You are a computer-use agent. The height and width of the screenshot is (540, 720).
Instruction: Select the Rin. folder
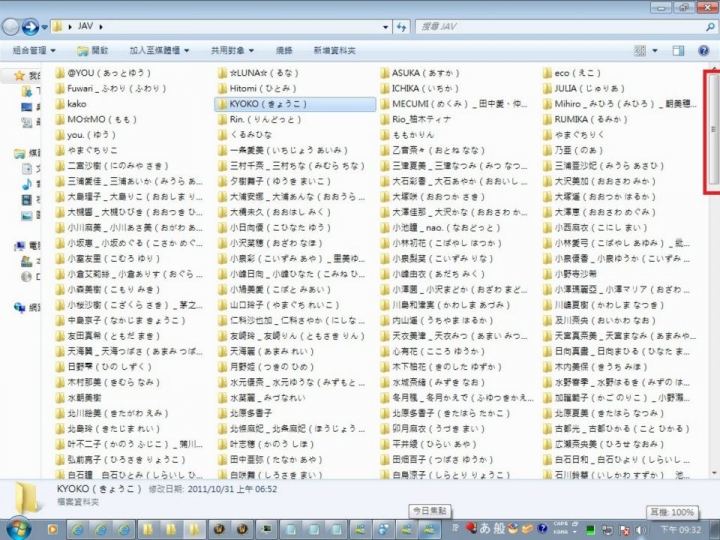259,119
